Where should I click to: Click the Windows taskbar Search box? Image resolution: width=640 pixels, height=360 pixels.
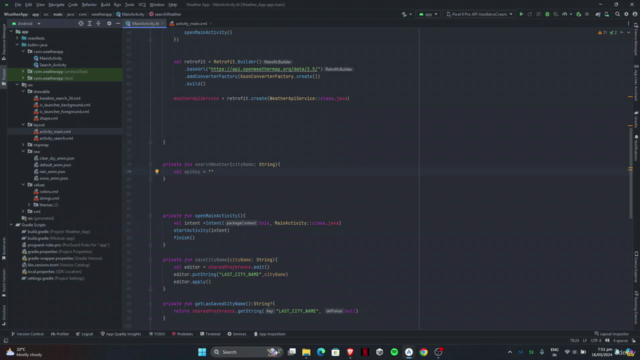(x=247, y=352)
